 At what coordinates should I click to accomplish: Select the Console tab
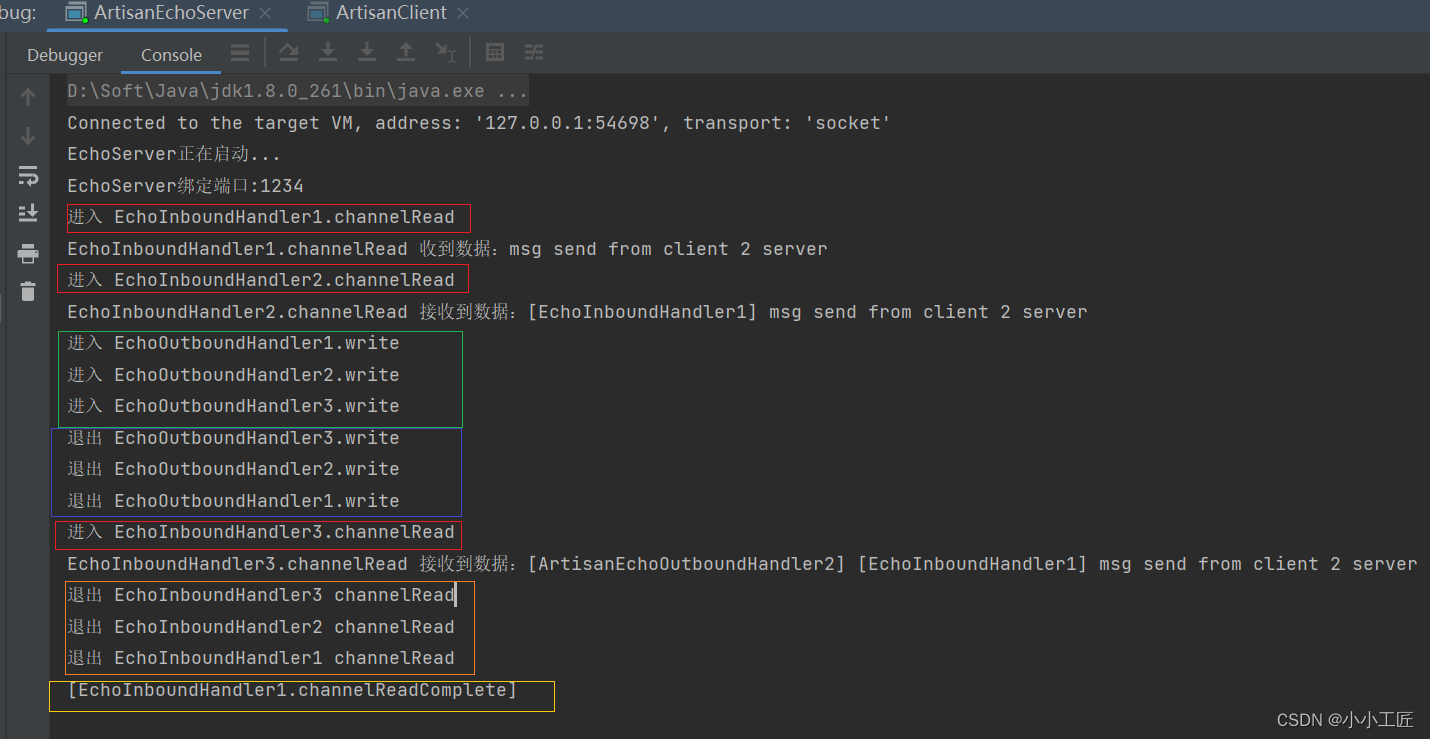click(171, 55)
